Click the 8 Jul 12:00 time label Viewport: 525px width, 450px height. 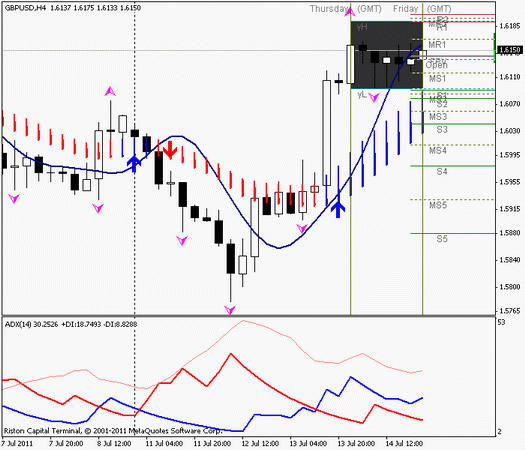(x=114, y=444)
